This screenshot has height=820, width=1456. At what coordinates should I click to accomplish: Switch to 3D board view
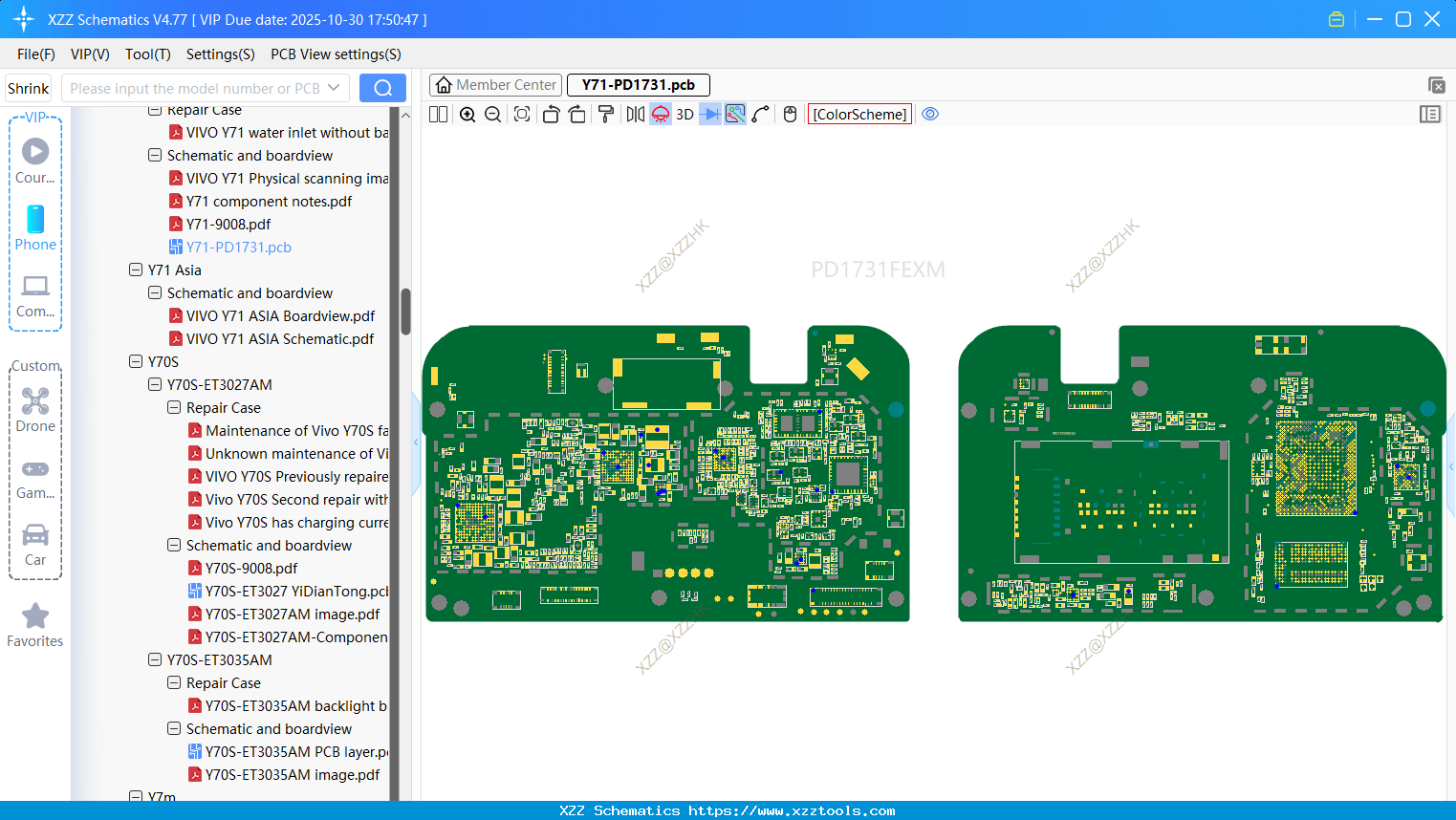[x=685, y=115]
